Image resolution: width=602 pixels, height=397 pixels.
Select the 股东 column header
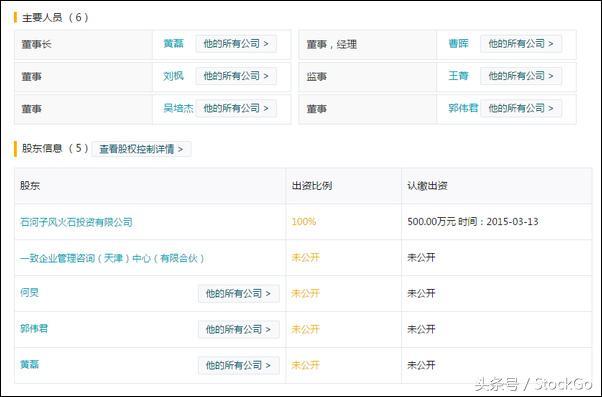(30, 186)
